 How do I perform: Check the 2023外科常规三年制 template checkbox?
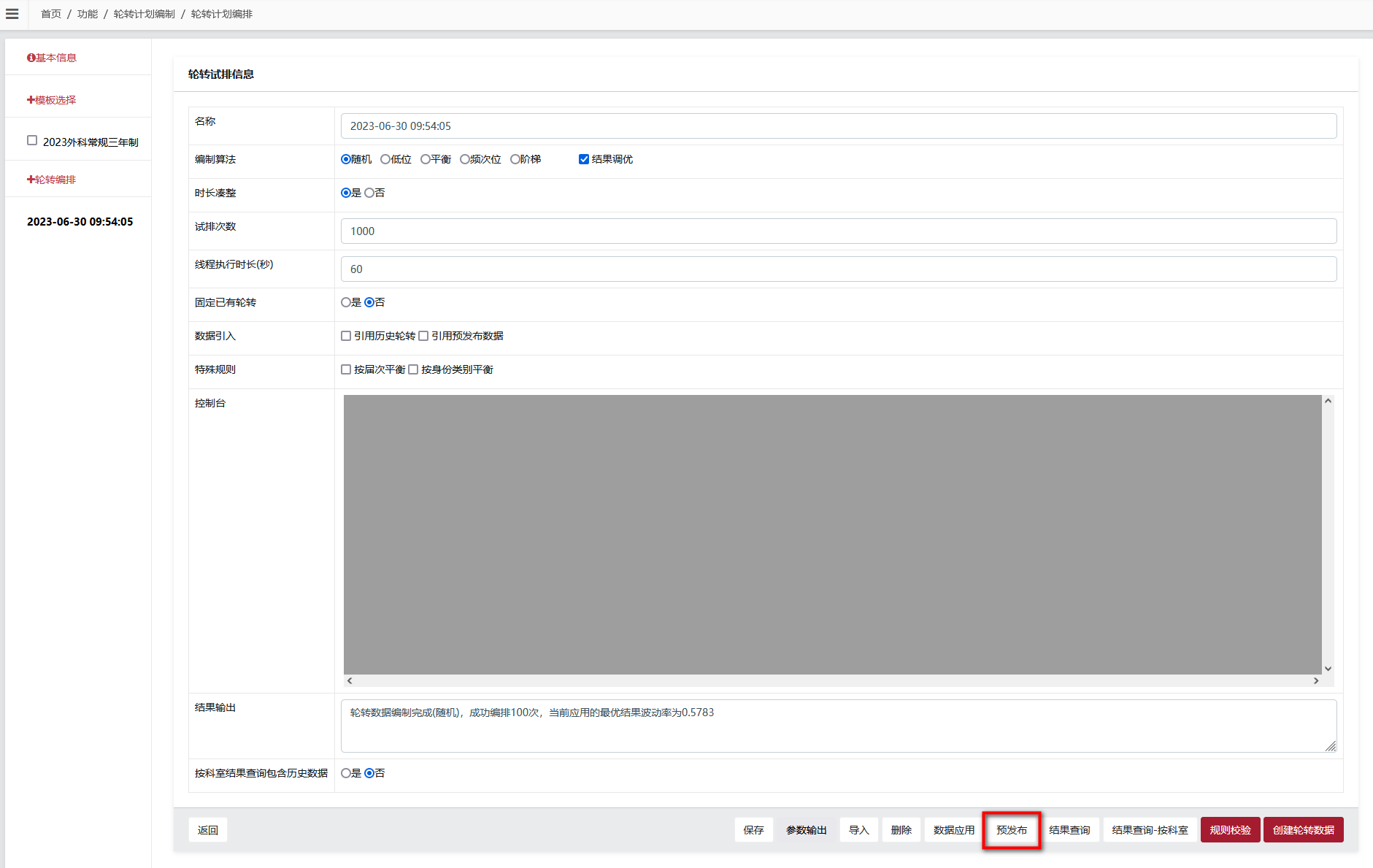coord(32,140)
